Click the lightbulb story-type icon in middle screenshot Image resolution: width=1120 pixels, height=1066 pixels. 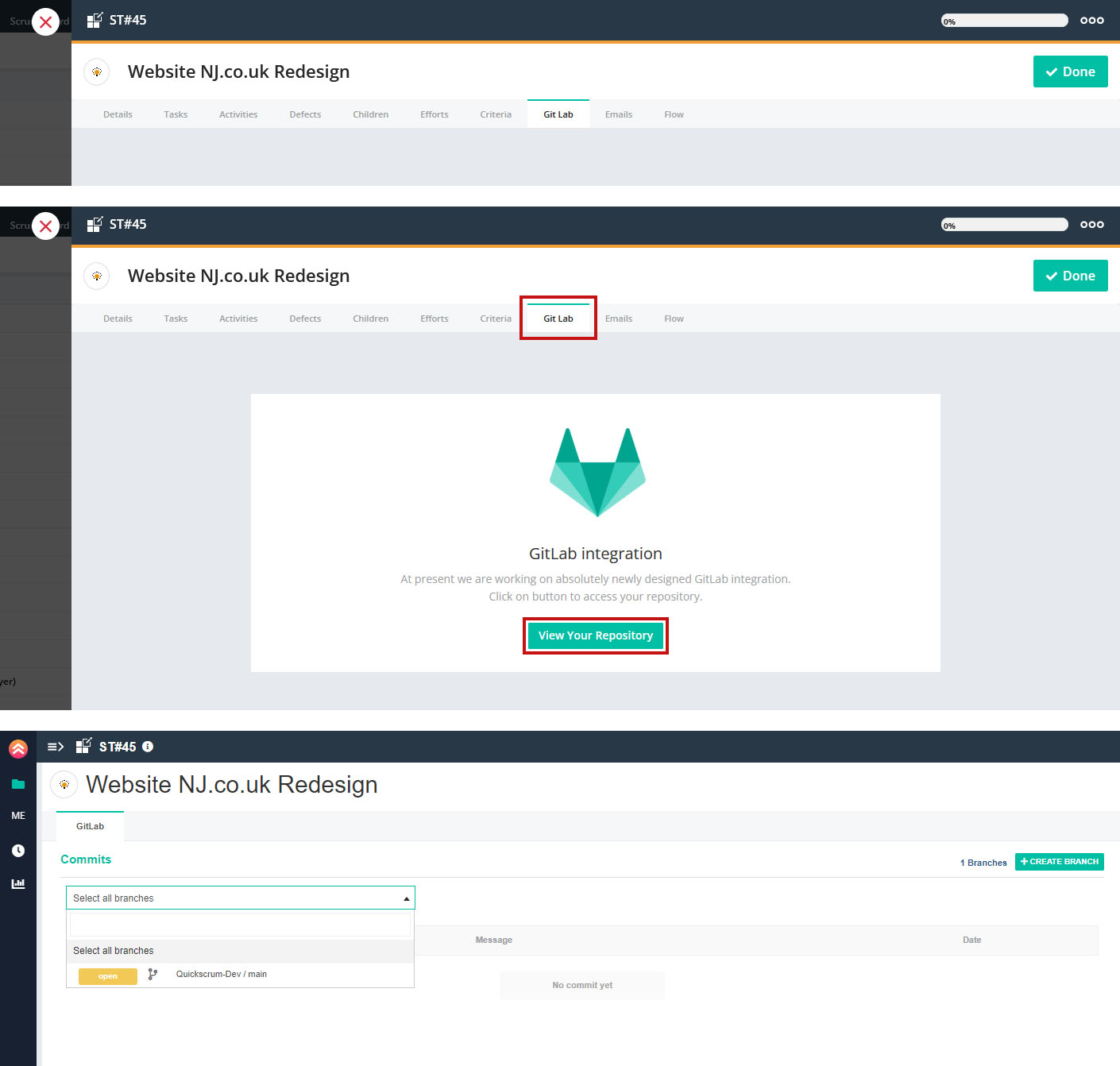(x=97, y=276)
